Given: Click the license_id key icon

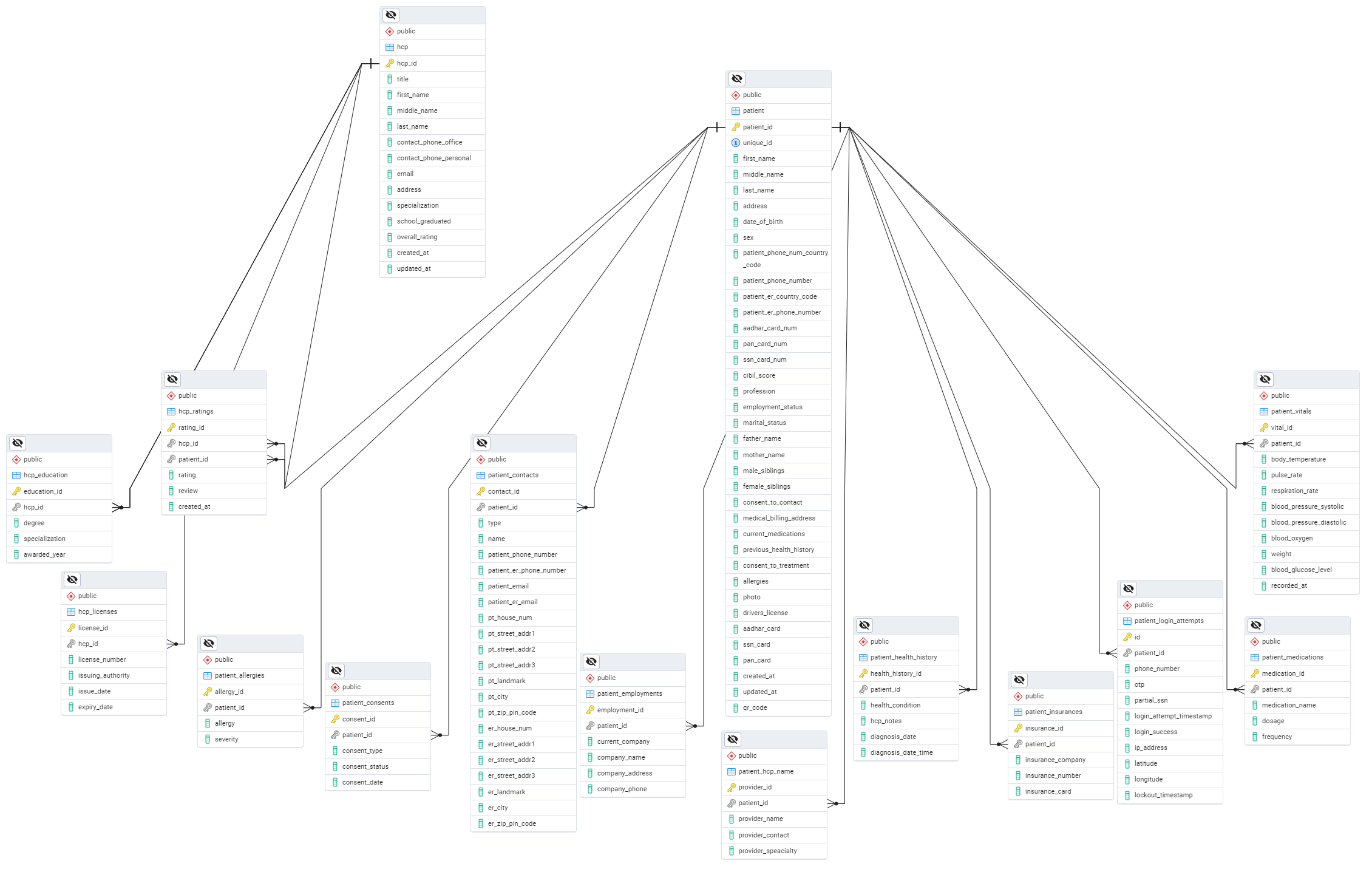Looking at the screenshot, I should pyautogui.click(x=71, y=628).
